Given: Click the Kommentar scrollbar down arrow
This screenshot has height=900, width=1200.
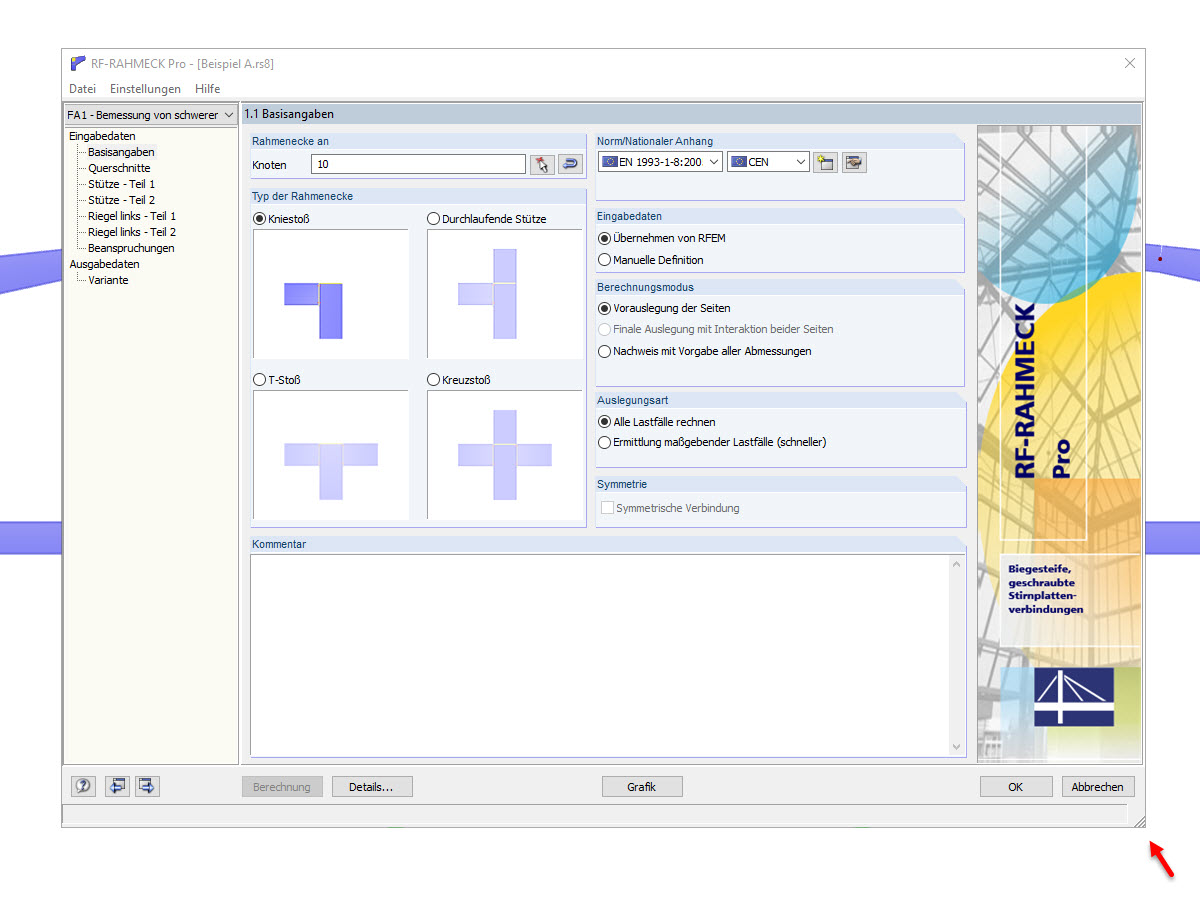Looking at the screenshot, I should click(x=956, y=747).
